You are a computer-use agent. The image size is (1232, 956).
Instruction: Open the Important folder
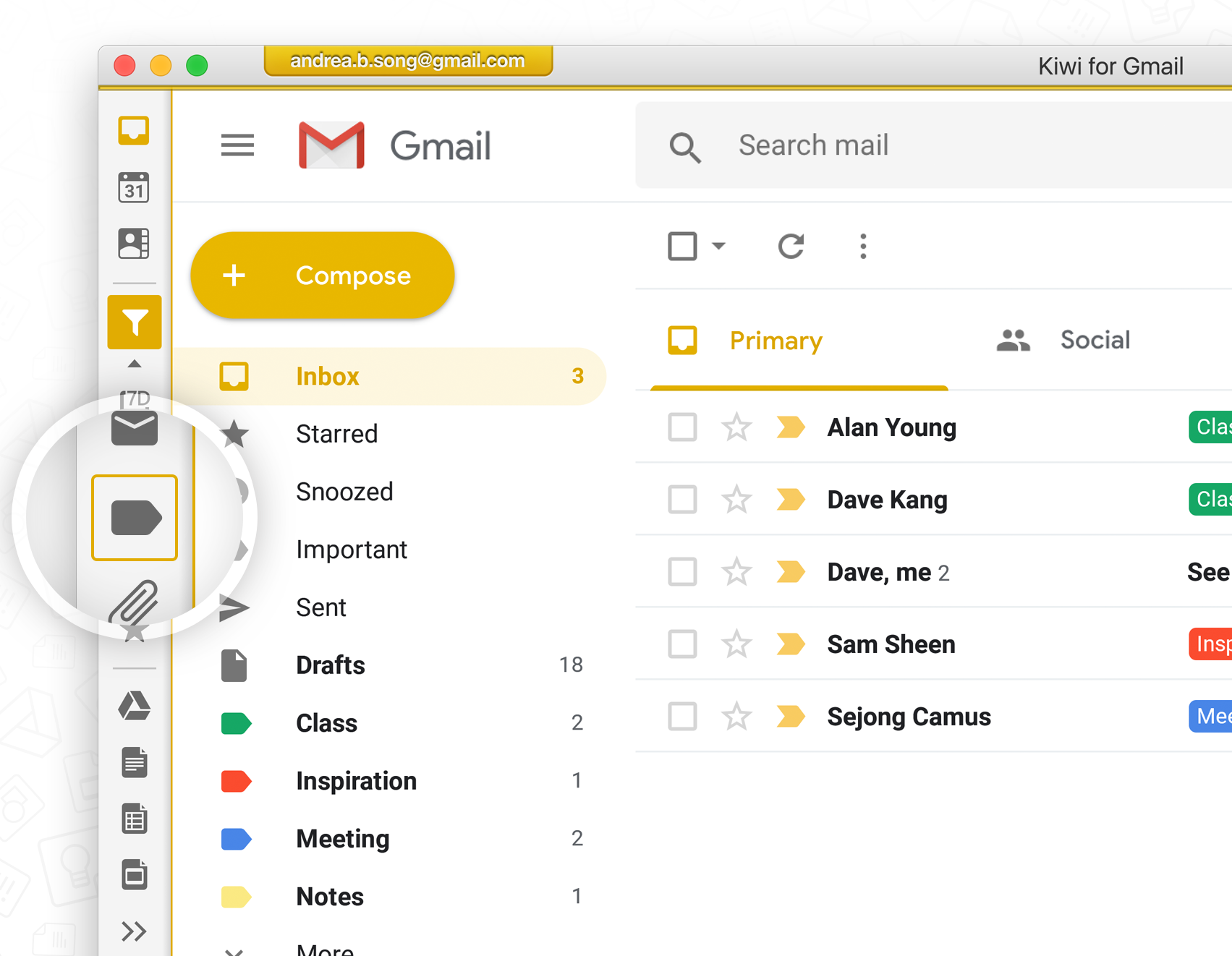389,550
